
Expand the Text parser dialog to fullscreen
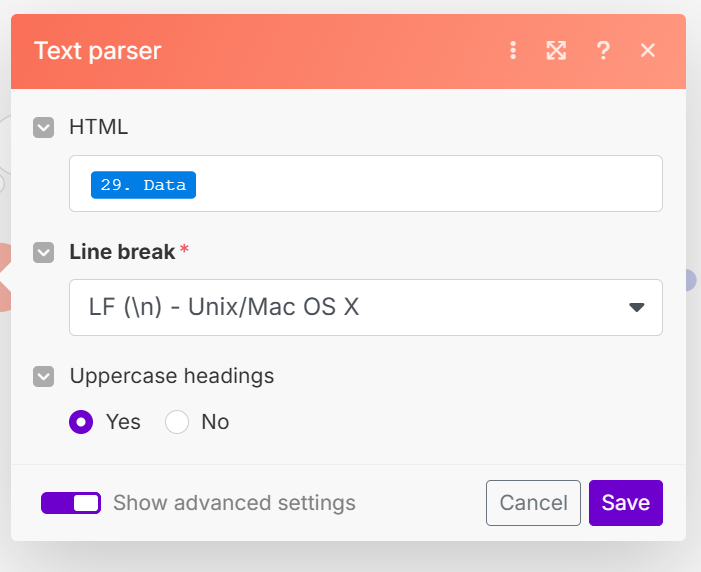pyautogui.click(x=556, y=51)
